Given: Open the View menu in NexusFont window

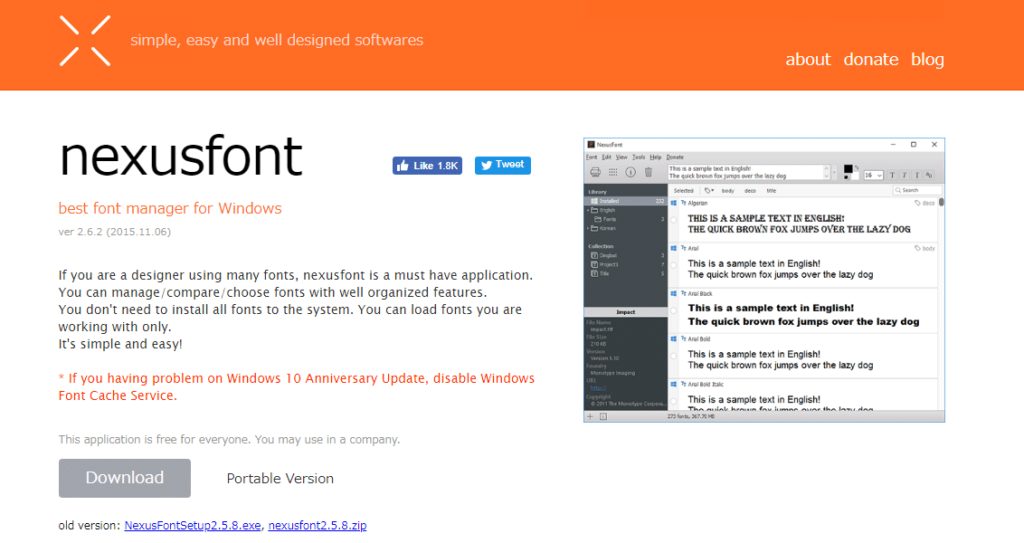Looking at the screenshot, I should point(622,157).
